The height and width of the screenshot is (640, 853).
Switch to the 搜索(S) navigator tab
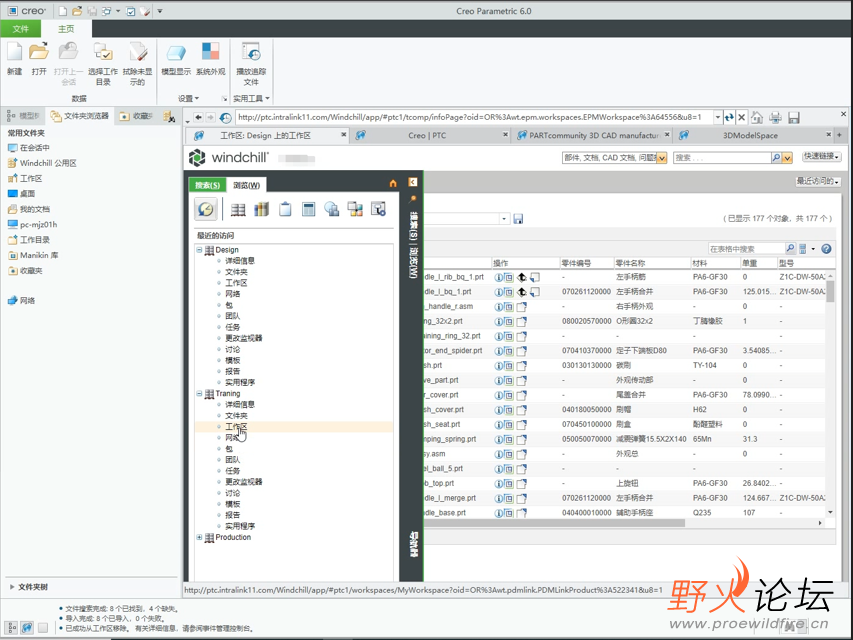coord(208,185)
